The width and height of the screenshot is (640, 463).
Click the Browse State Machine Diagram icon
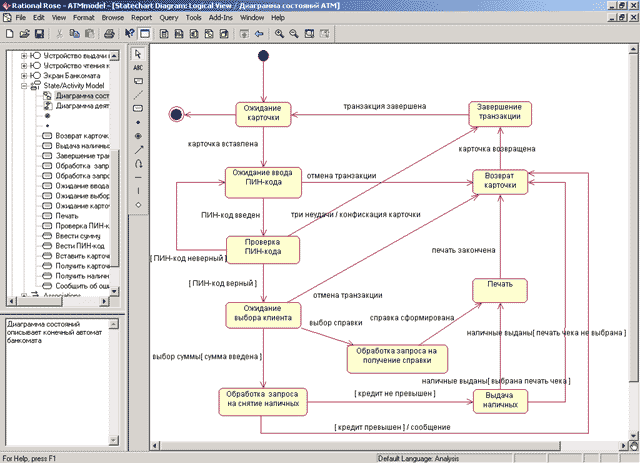pos(209,33)
